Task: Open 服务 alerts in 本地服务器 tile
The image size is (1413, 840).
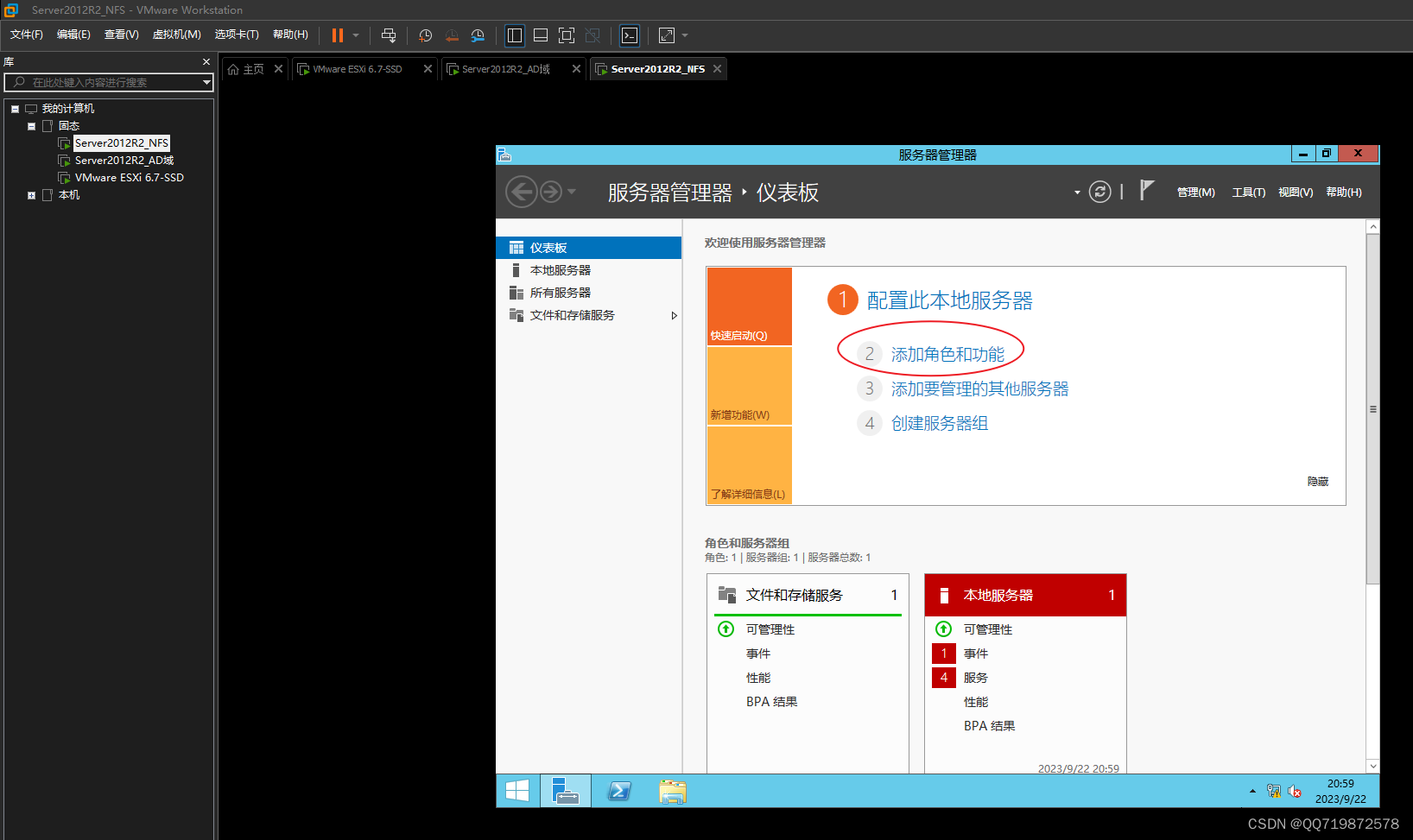Action: [976, 678]
